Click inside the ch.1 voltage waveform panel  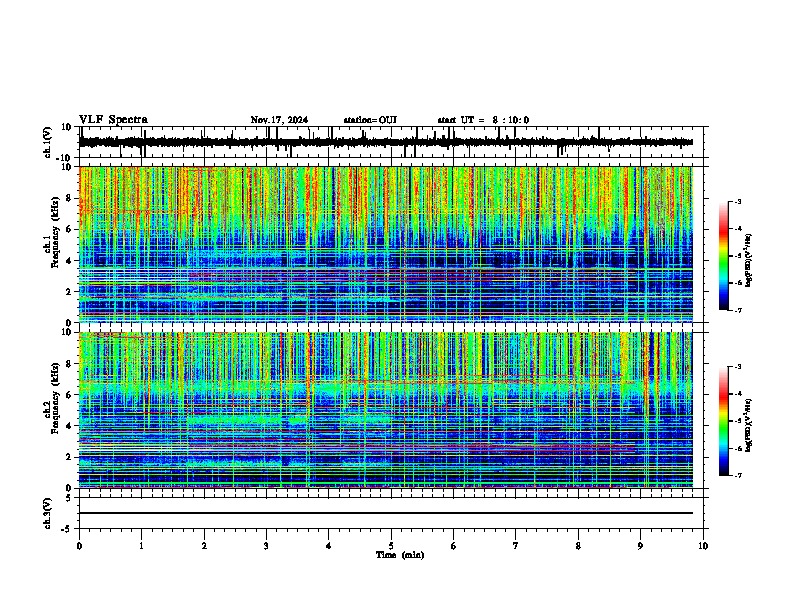click(x=391, y=142)
